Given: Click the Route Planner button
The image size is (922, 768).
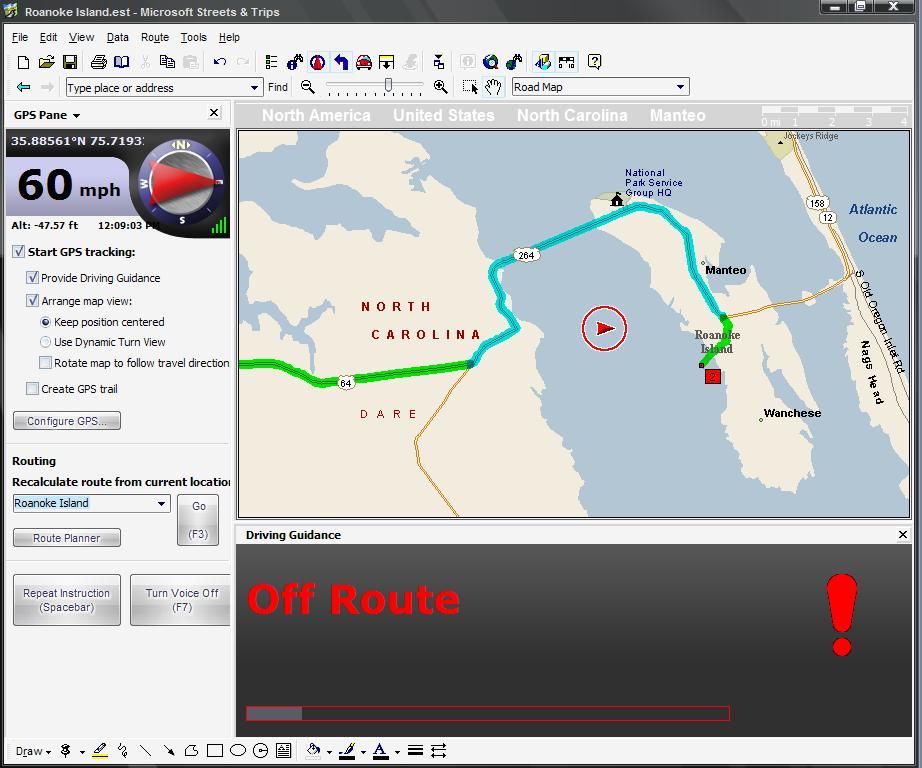Looking at the screenshot, I should coord(67,538).
